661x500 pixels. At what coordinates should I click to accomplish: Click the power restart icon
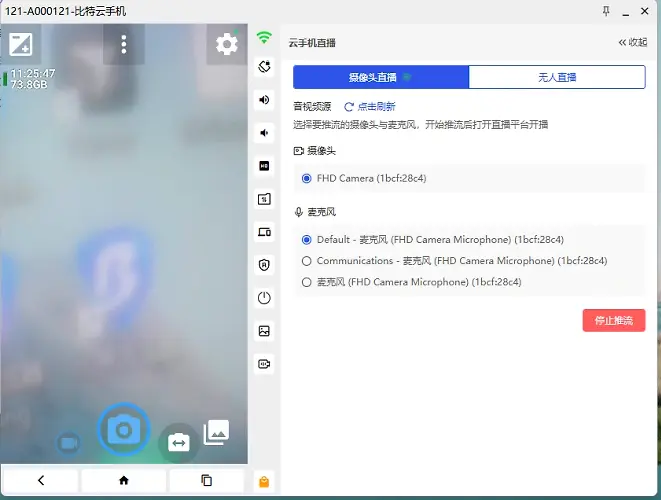[x=264, y=298]
